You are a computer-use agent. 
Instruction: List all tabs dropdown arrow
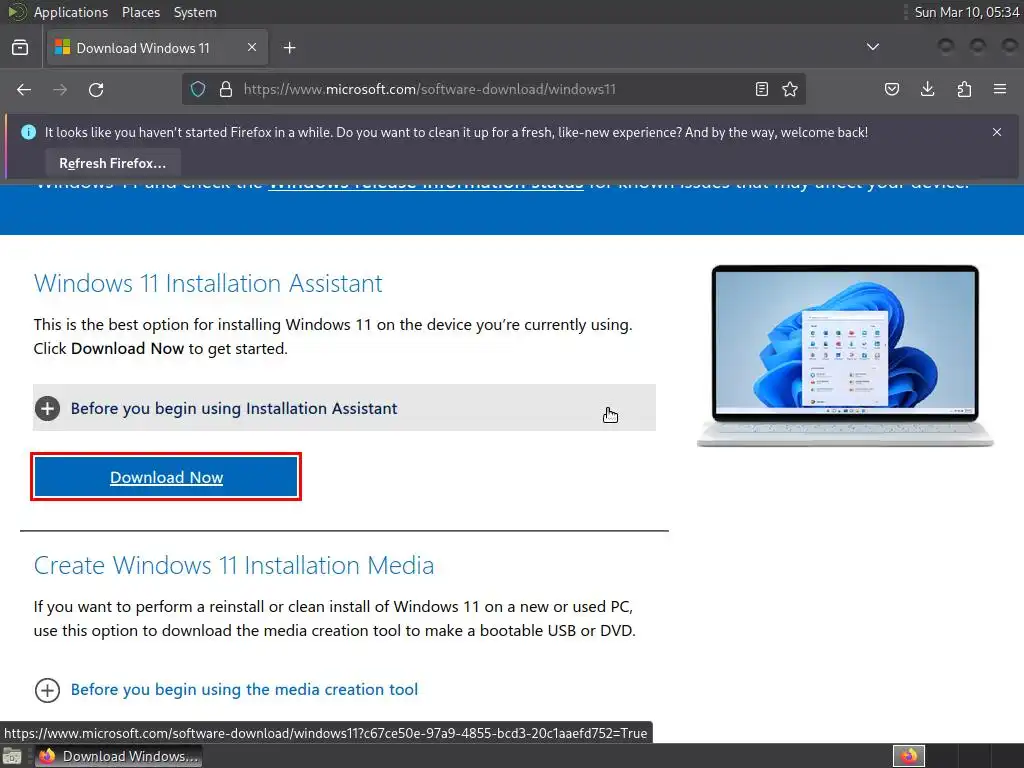[872, 47]
